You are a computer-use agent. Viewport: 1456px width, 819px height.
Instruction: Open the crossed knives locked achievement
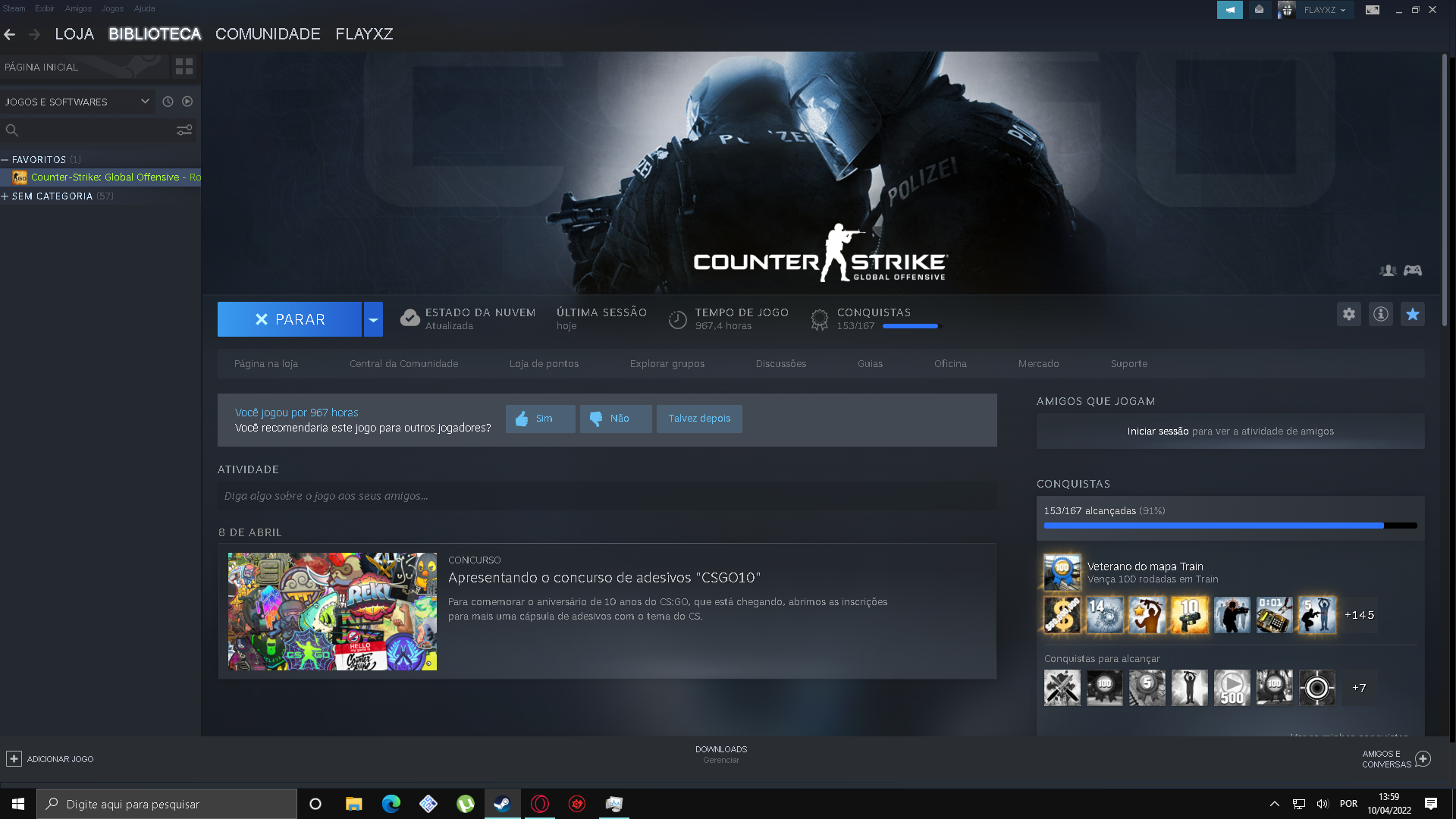1062,688
